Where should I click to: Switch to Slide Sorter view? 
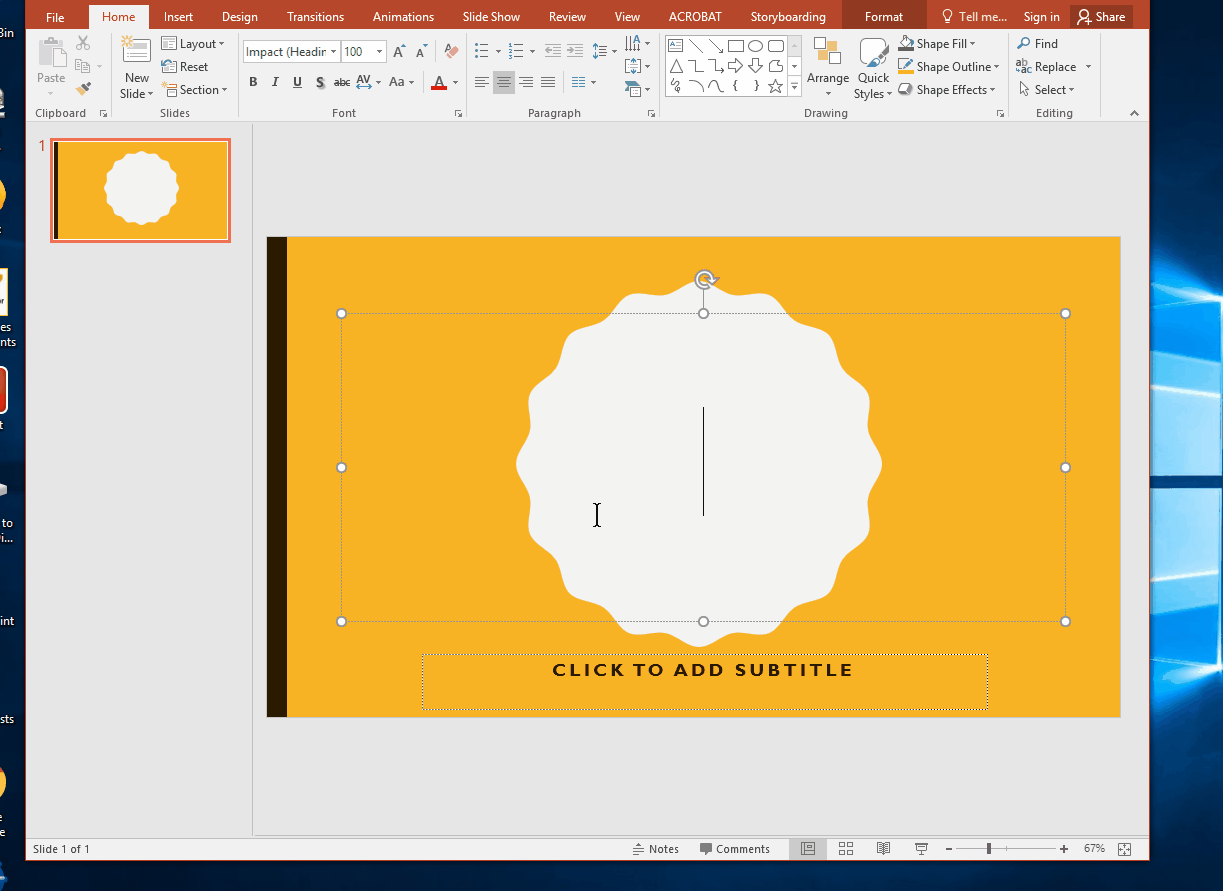tap(846, 849)
